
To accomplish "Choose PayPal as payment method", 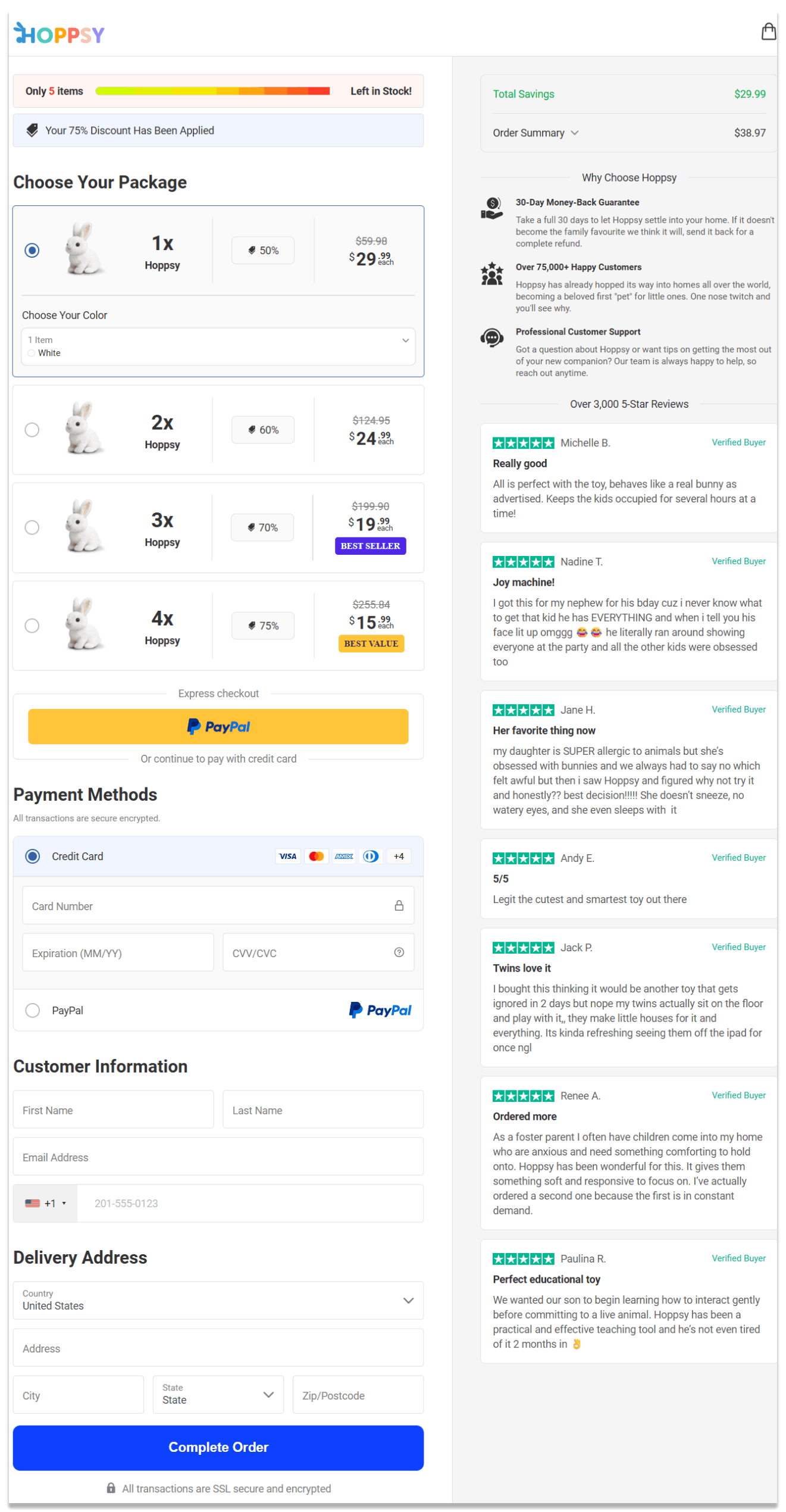I will 33,1010.
